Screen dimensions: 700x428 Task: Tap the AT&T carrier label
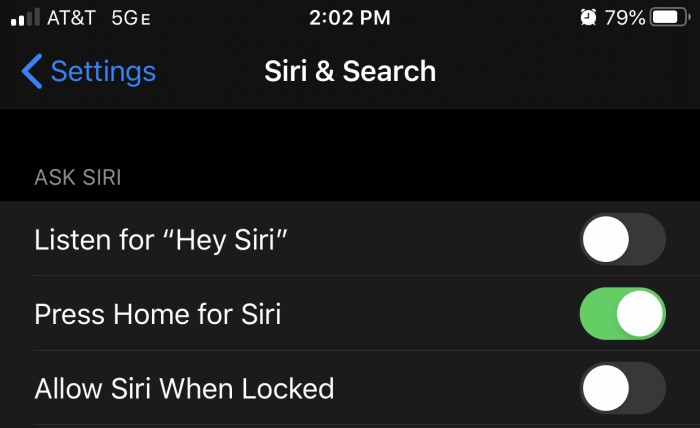71,18
